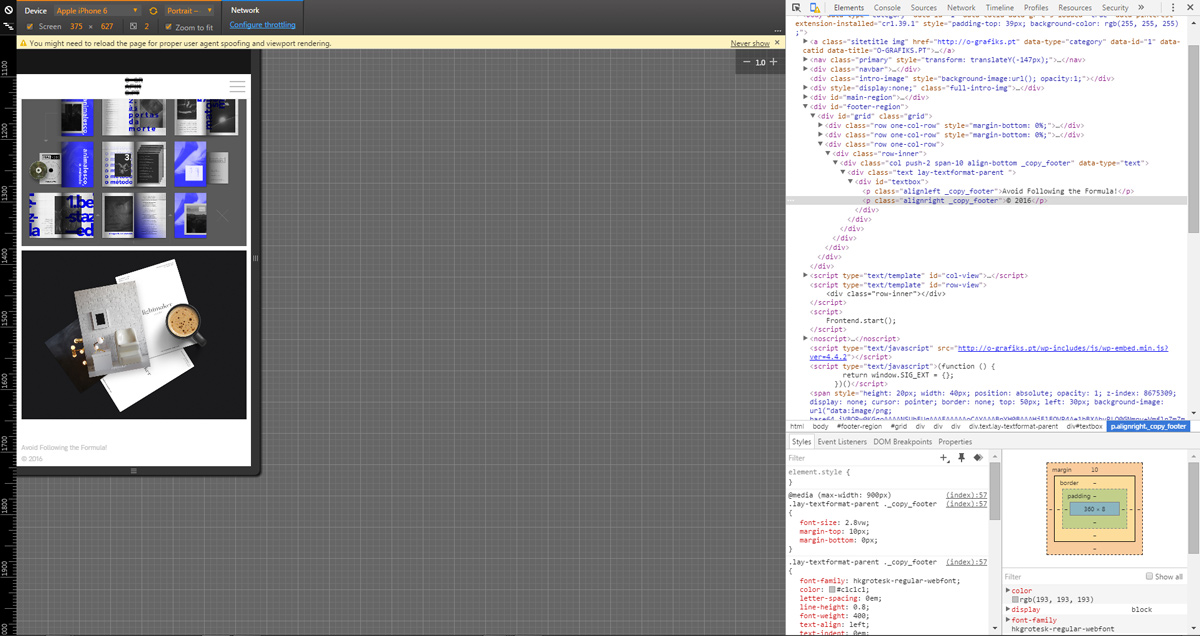The image size is (1200, 636).
Task: Open the Apple iPhone 6 device dropdown
Action: [x=98, y=10]
